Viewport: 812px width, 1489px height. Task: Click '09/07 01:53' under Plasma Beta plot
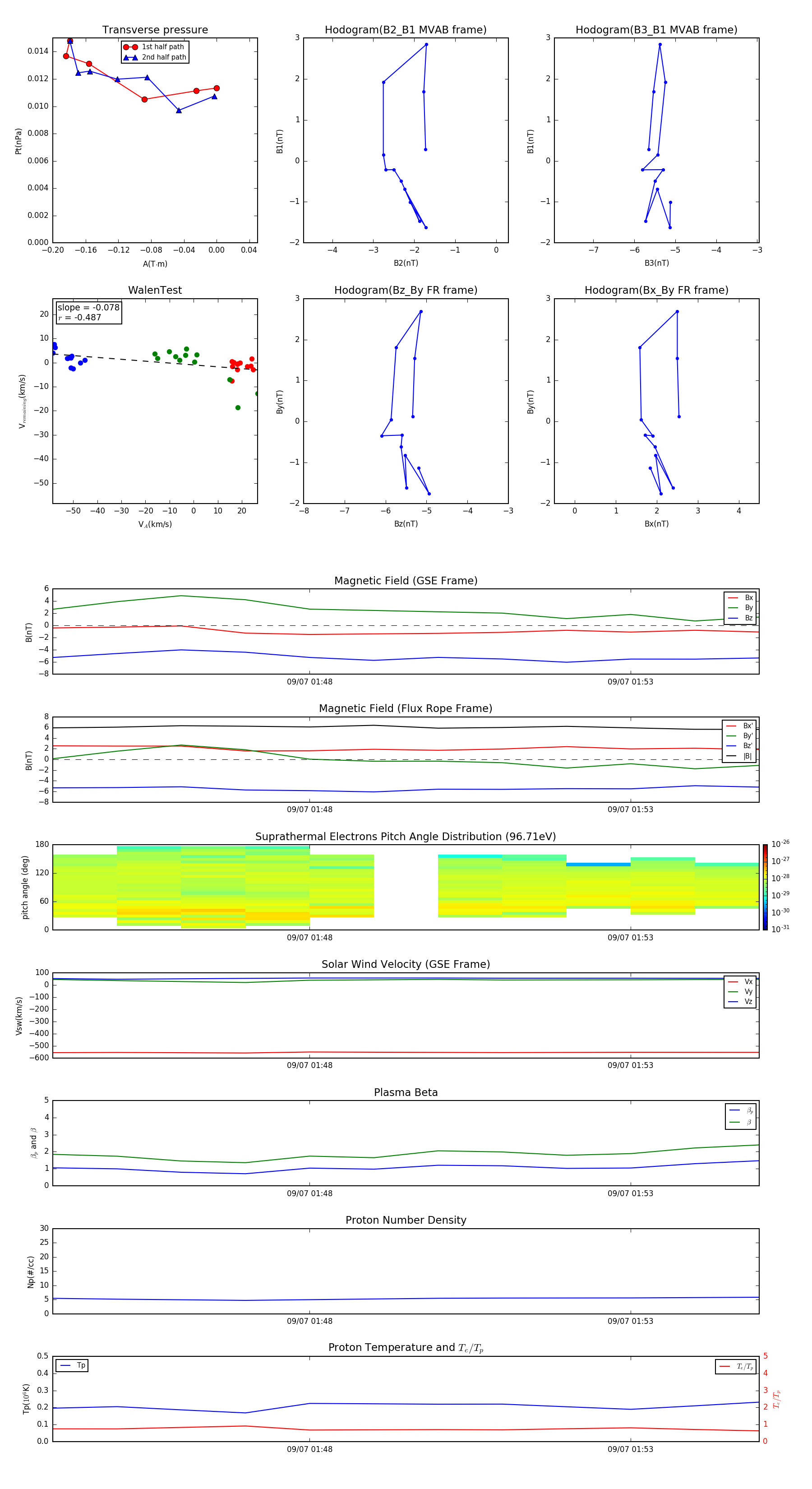tap(630, 1193)
